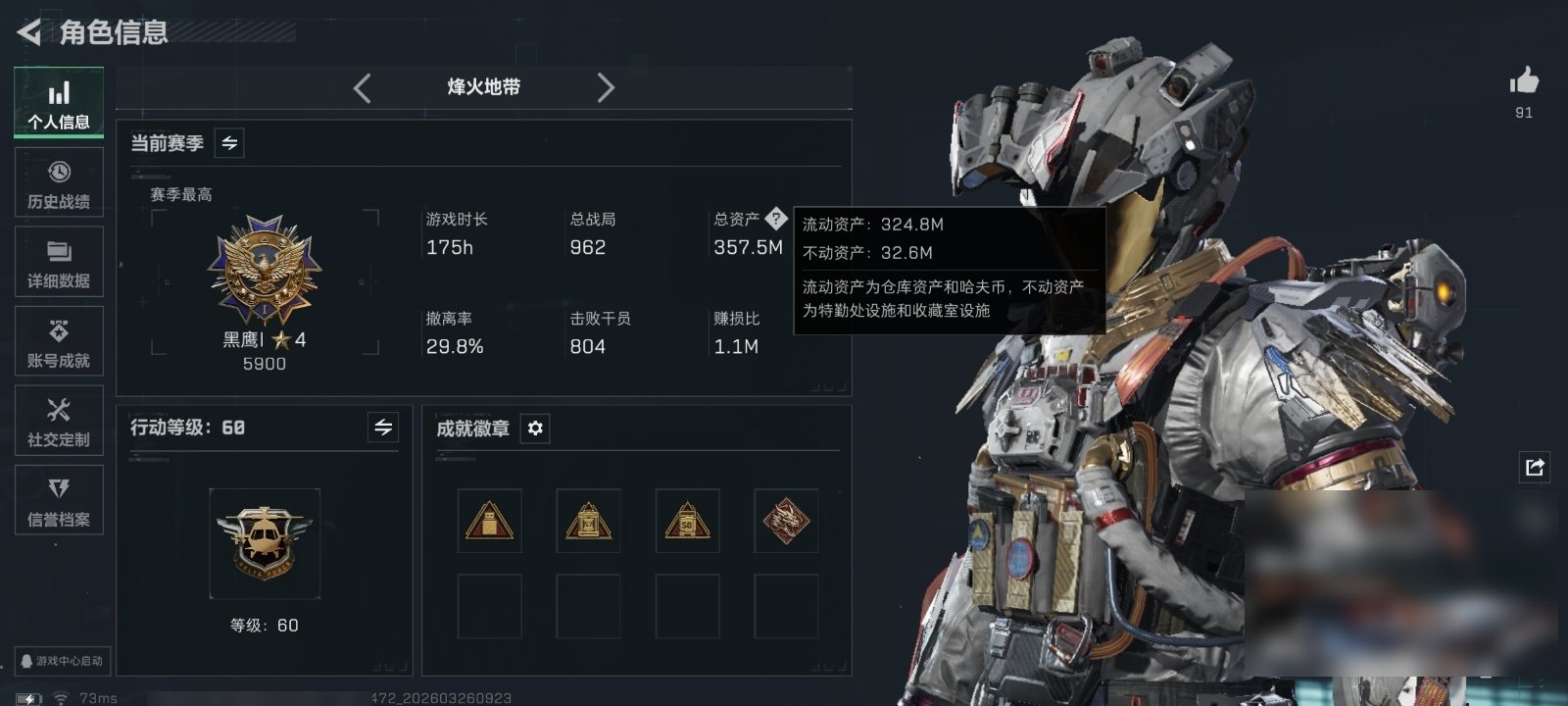Toggle the 行动等级 swap button

(x=383, y=428)
